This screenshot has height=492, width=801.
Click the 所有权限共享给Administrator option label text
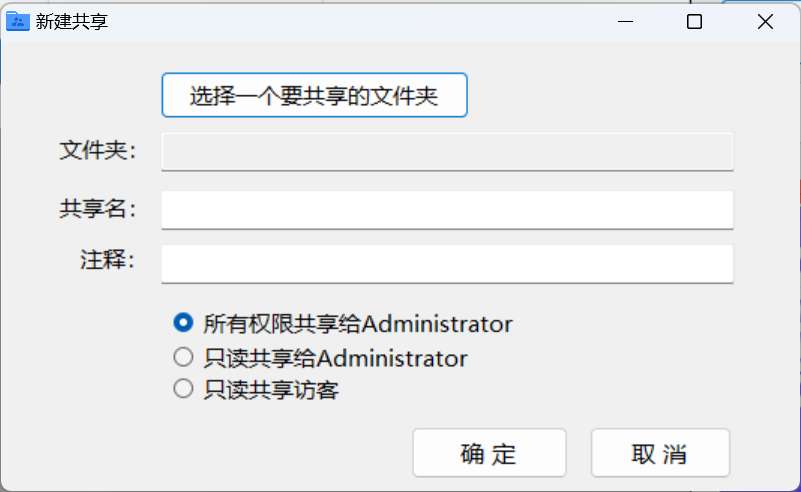358,324
